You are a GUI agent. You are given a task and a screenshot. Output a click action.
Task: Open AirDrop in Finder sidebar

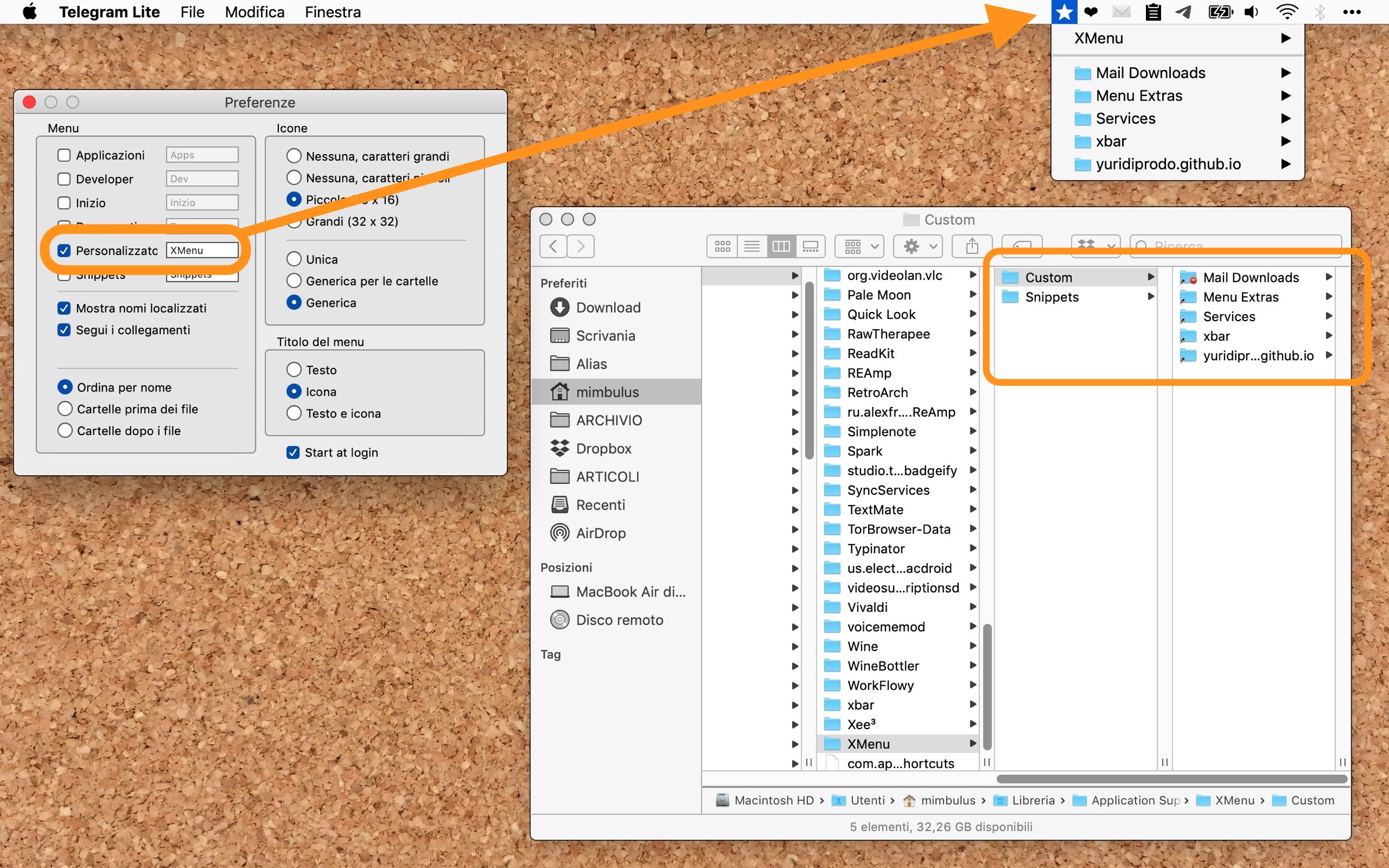[600, 533]
